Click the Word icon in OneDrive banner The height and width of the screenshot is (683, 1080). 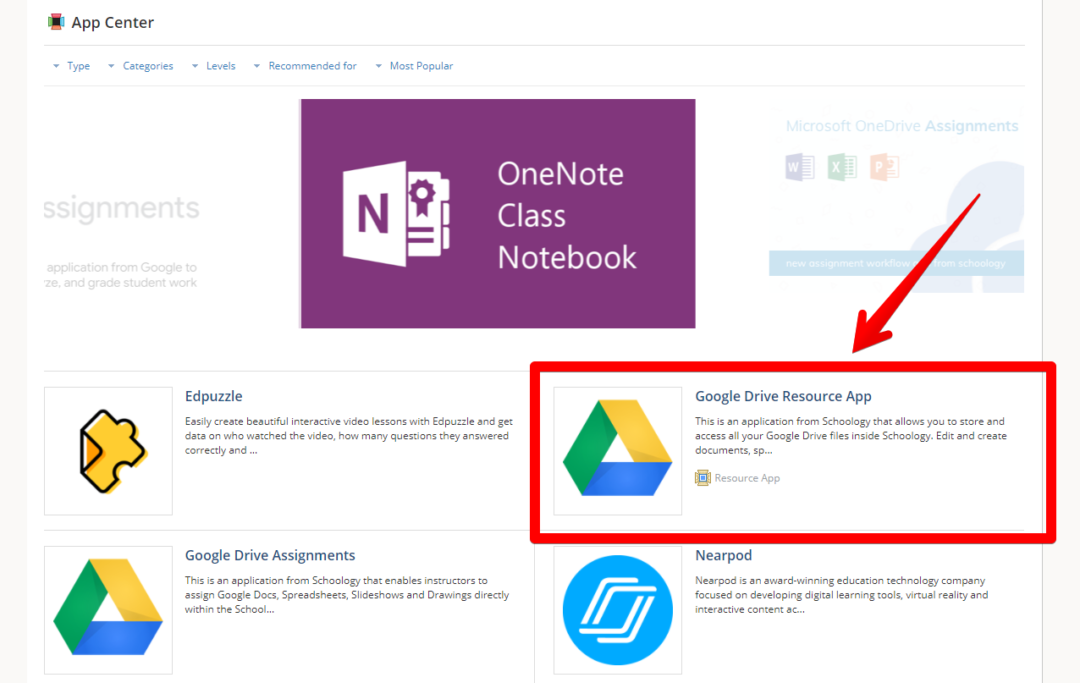800,168
